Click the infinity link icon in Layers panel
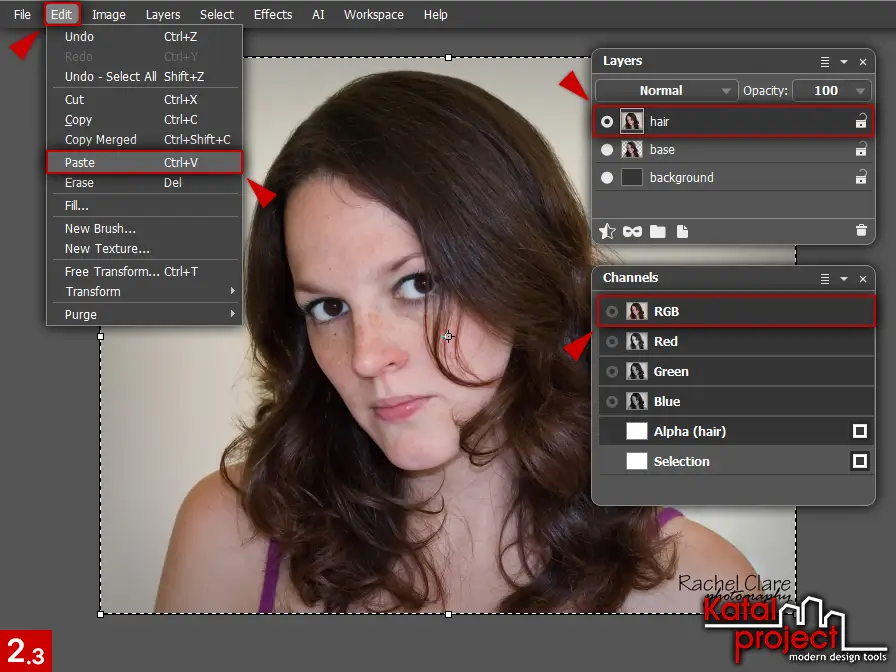Viewport: 896px width, 672px height. click(632, 231)
